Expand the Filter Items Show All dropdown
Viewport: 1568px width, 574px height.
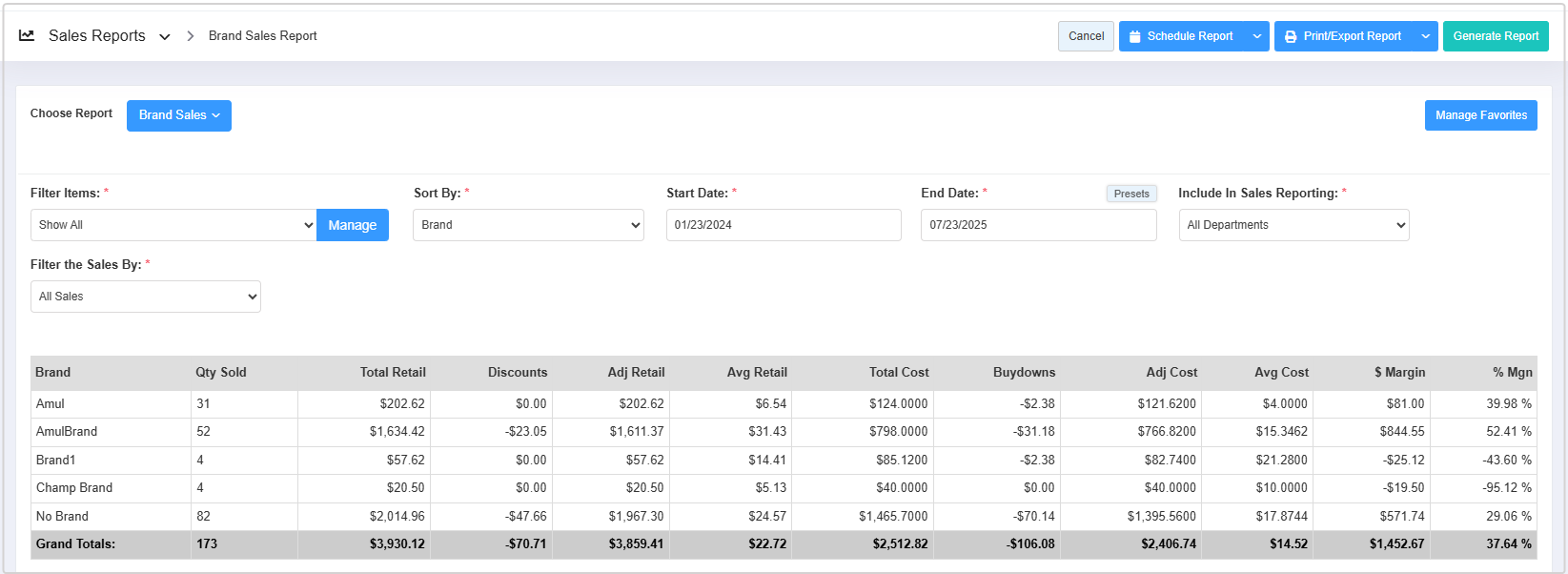click(173, 225)
